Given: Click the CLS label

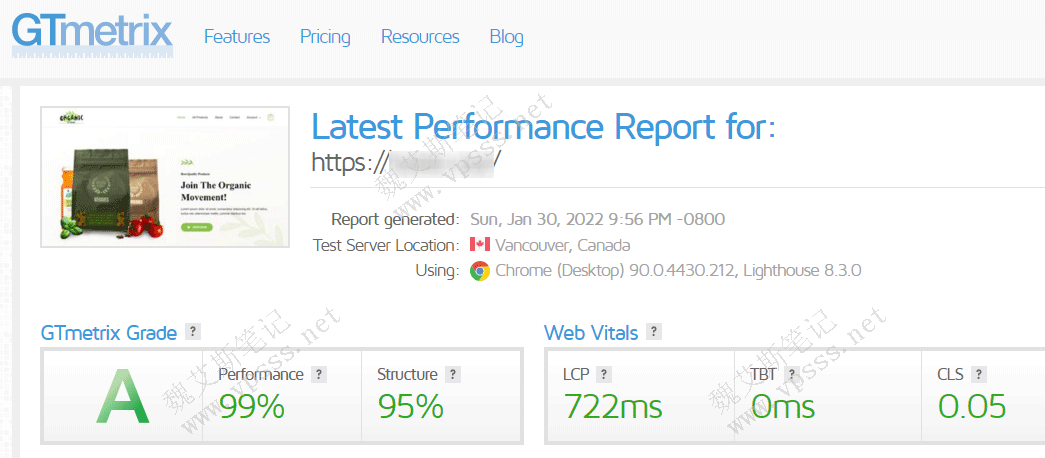Looking at the screenshot, I should [950, 374].
